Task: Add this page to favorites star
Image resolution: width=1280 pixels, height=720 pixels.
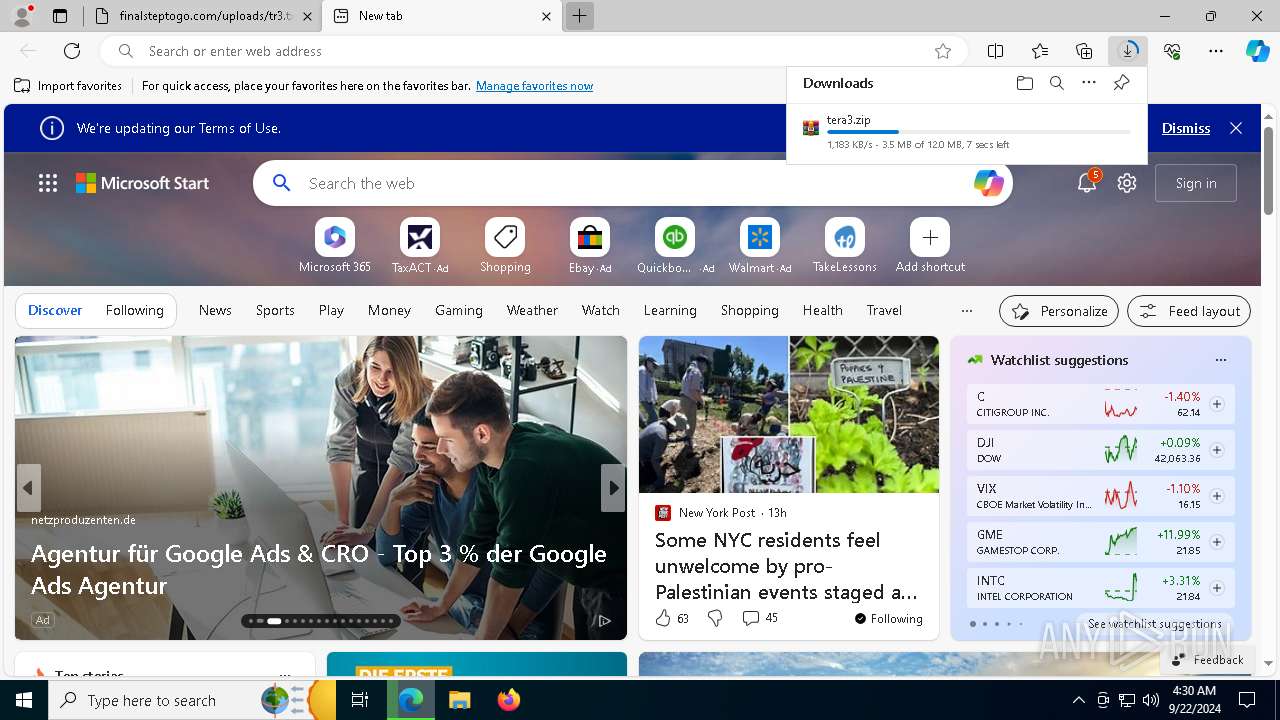Action: 943,51
